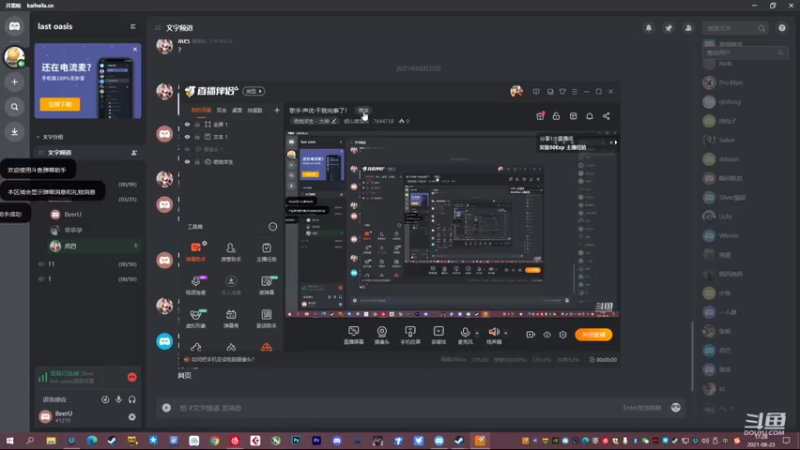The image size is (800, 450).
Task: Click the microphone icon below preview
Action: tap(465, 335)
